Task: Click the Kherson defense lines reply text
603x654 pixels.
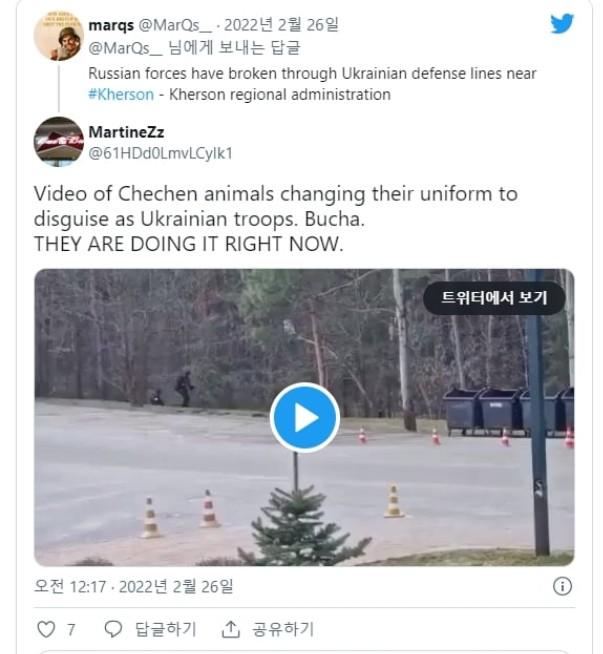Action: (312, 84)
